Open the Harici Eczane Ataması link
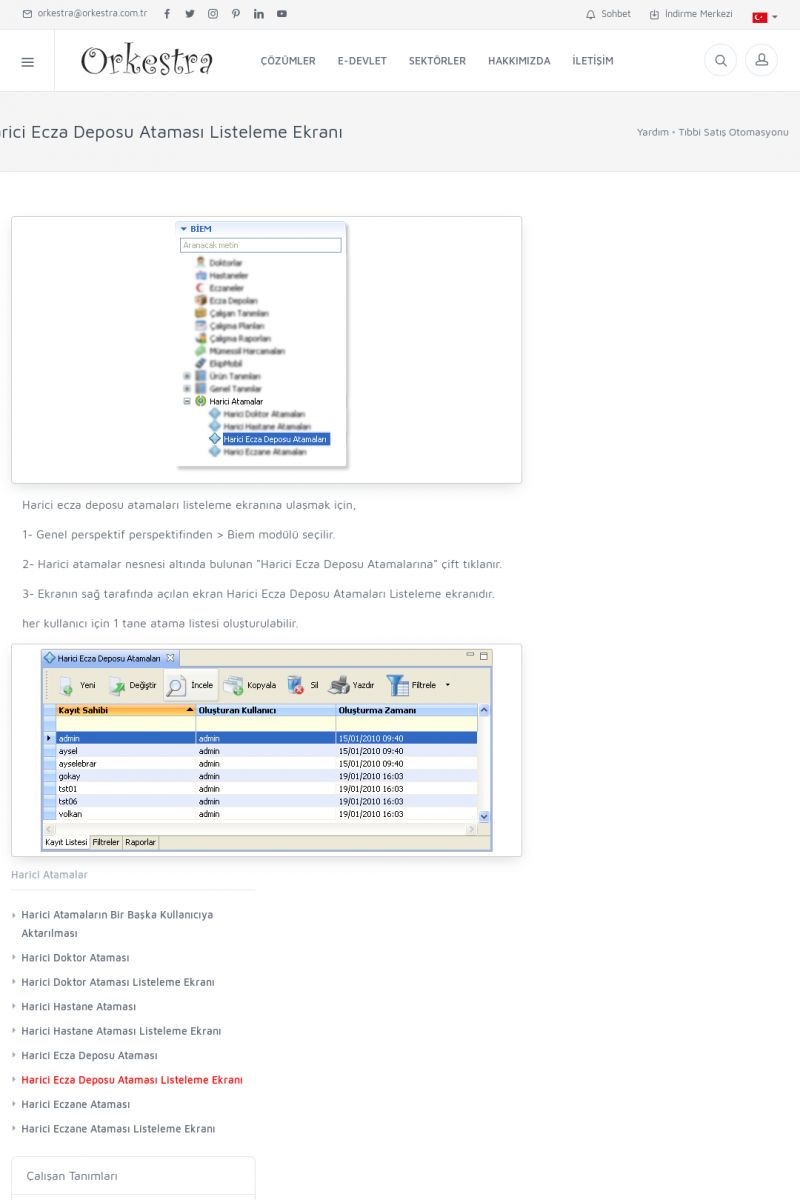Viewport: 800px width, 1200px height. point(76,1105)
